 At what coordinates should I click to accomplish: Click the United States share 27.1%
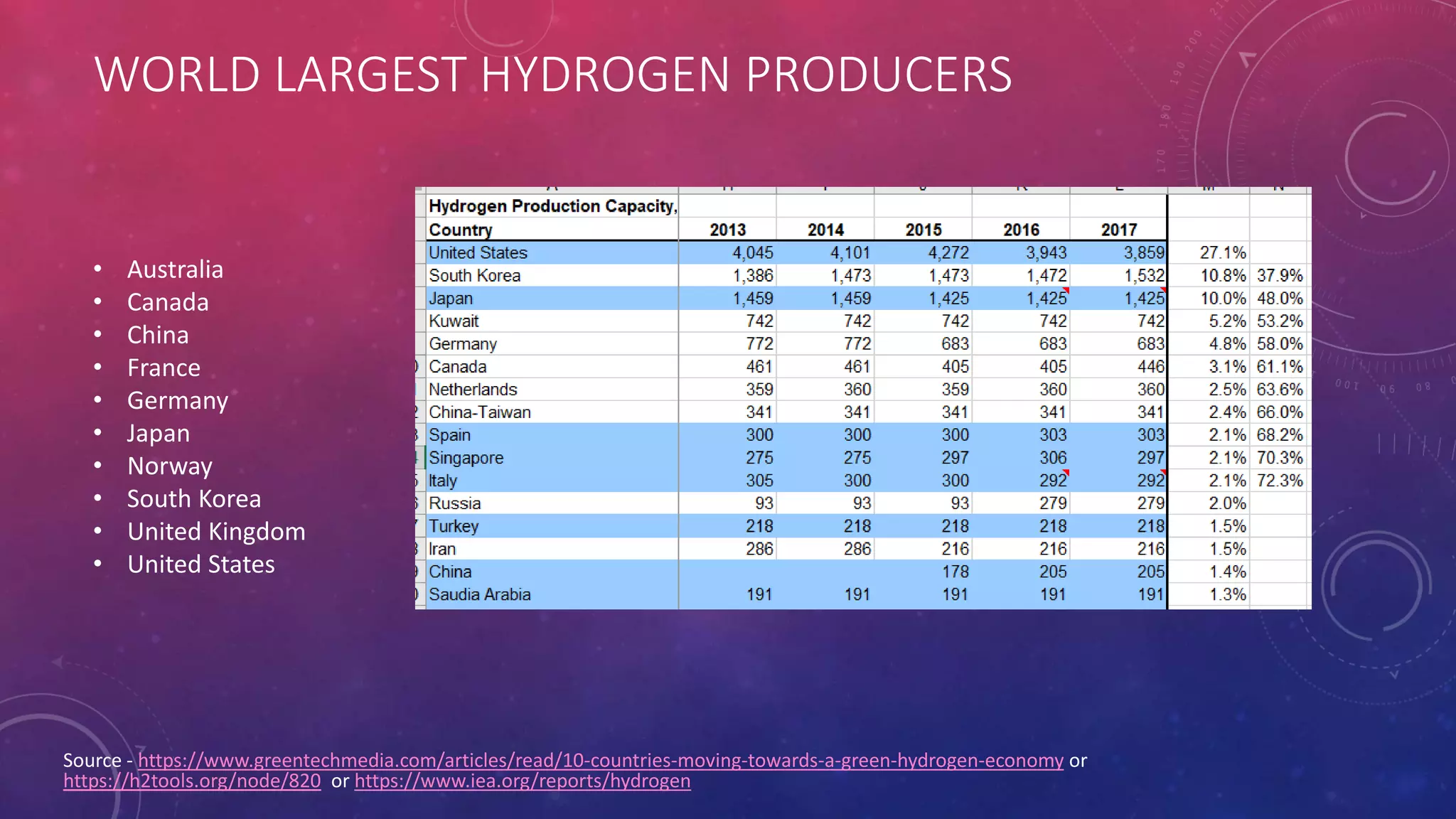[1223, 253]
